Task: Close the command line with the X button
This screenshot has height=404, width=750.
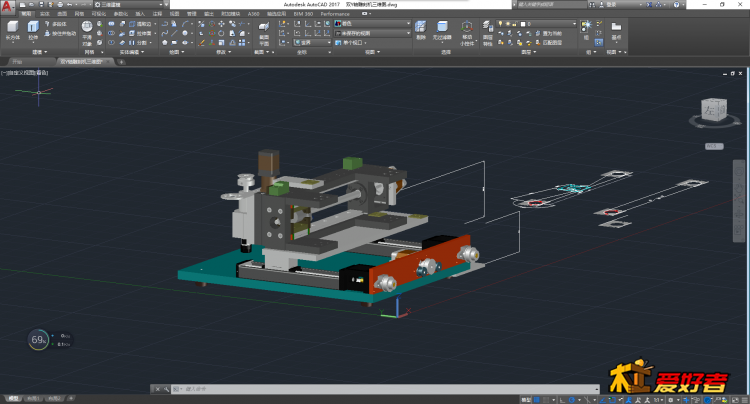Action: click(x=157, y=389)
